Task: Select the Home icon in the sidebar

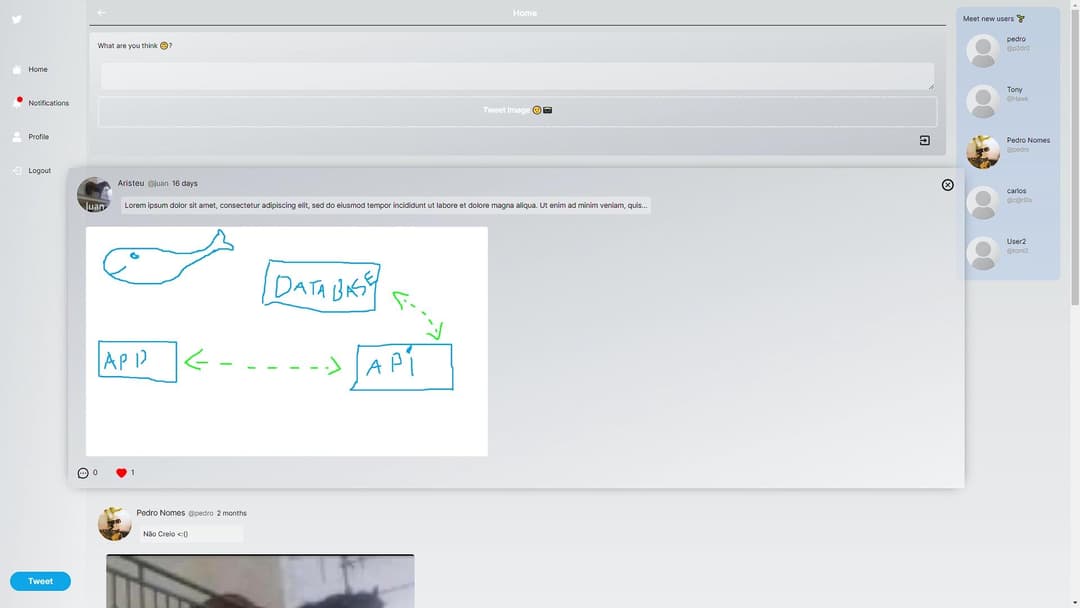Action: pyautogui.click(x=16, y=69)
